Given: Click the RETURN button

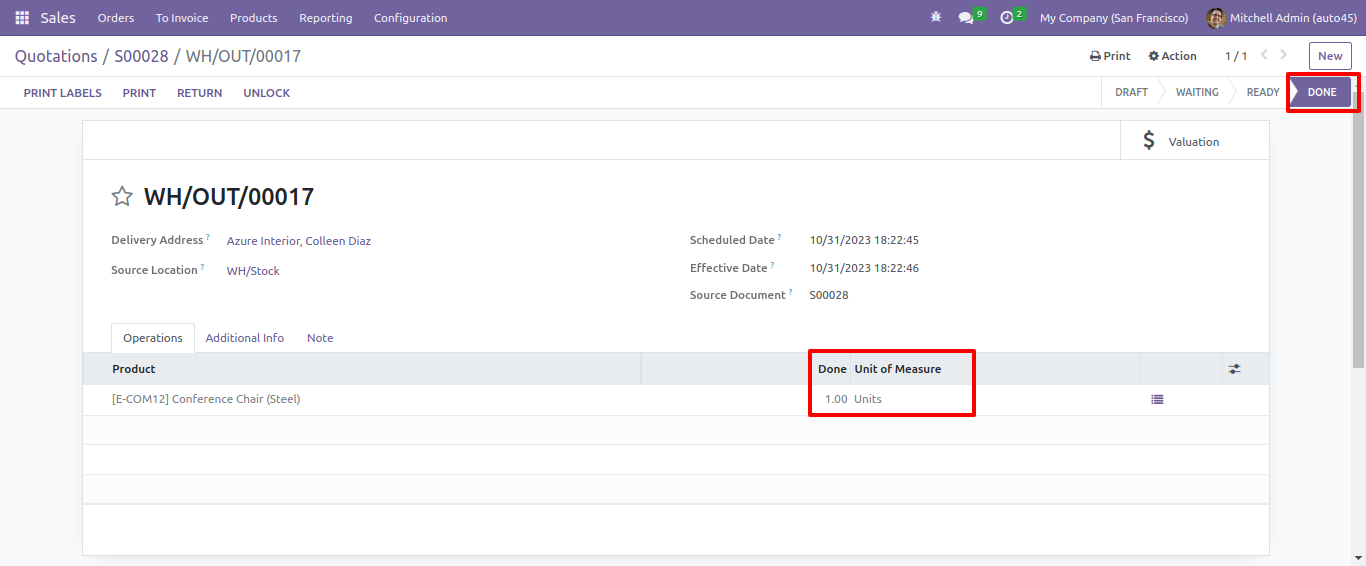Looking at the screenshot, I should (x=199, y=93).
